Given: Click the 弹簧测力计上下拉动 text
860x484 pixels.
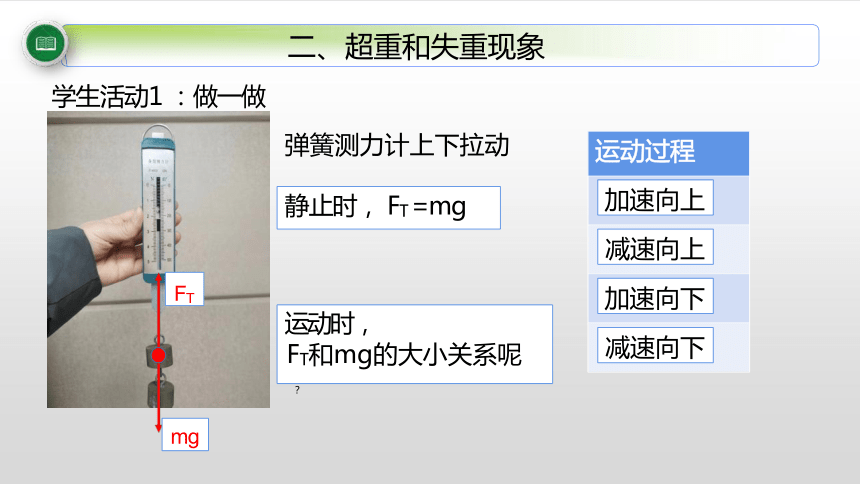Looking at the screenshot, I should [397, 146].
